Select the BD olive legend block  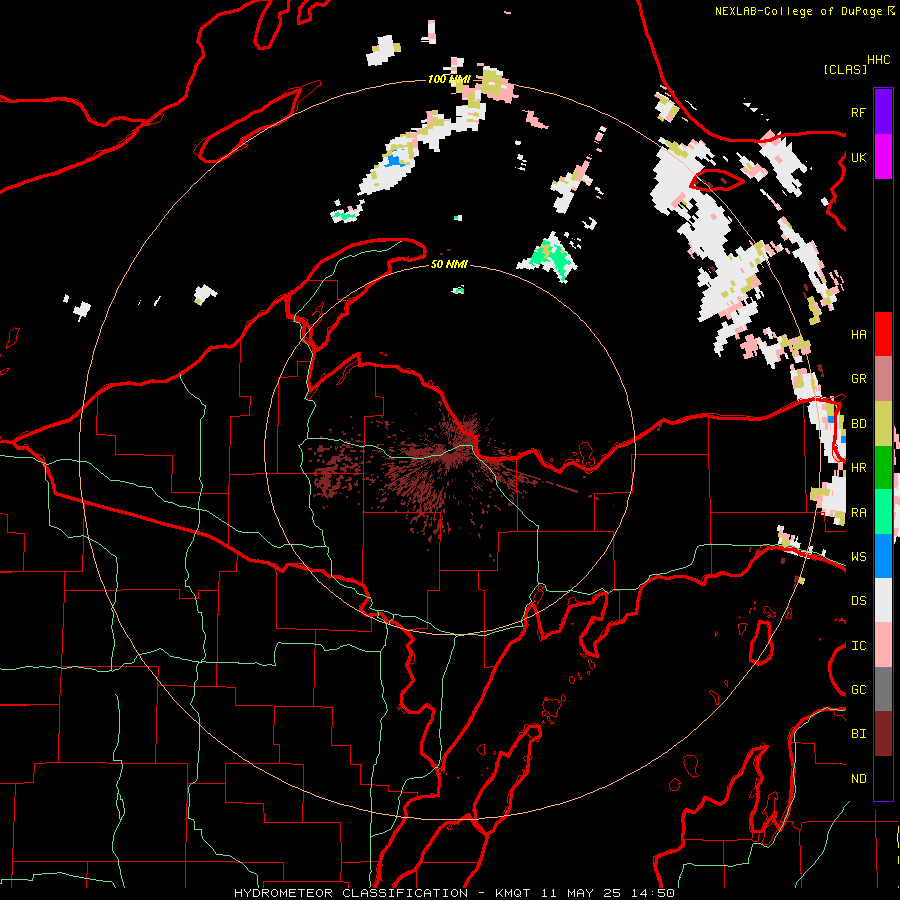[x=883, y=424]
